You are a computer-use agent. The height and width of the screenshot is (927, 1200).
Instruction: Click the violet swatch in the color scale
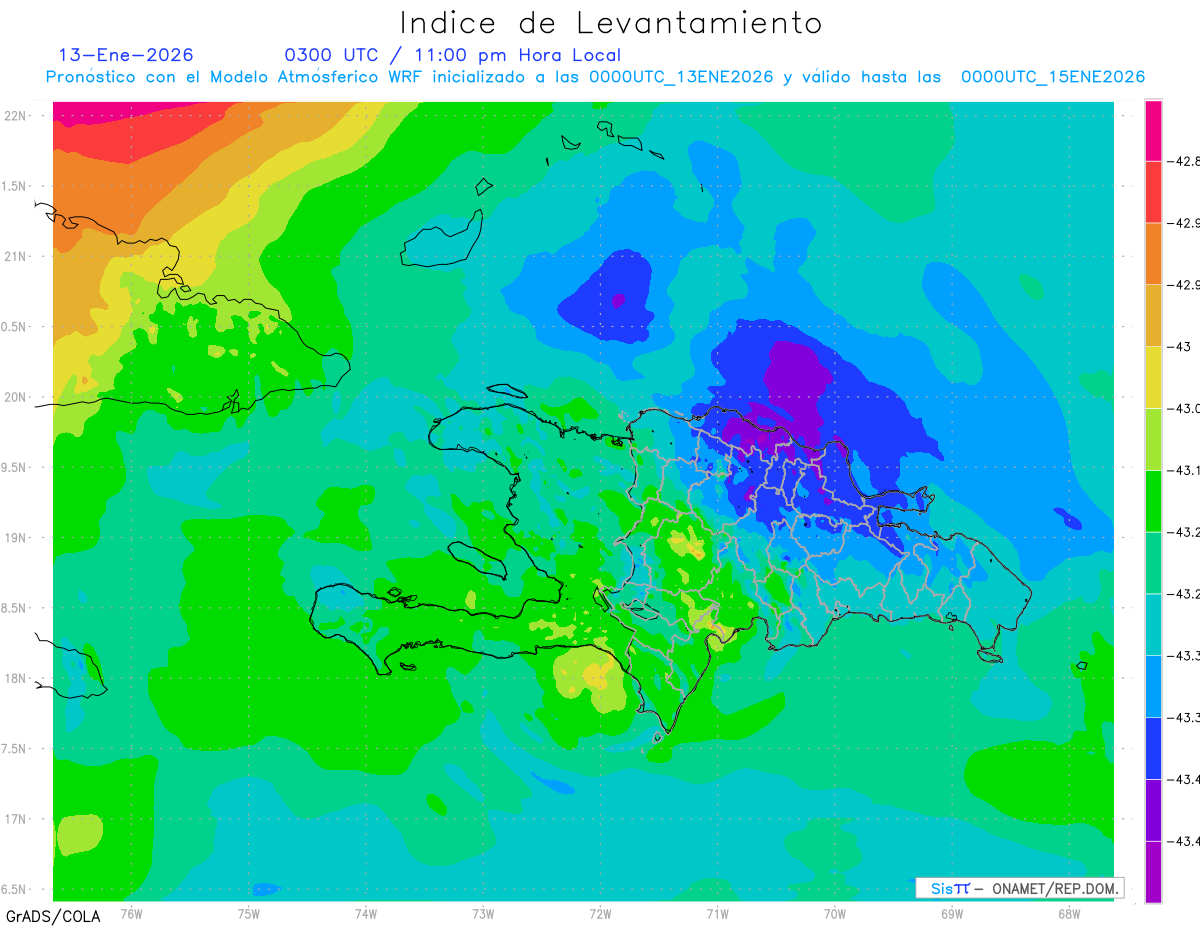click(x=1153, y=810)
